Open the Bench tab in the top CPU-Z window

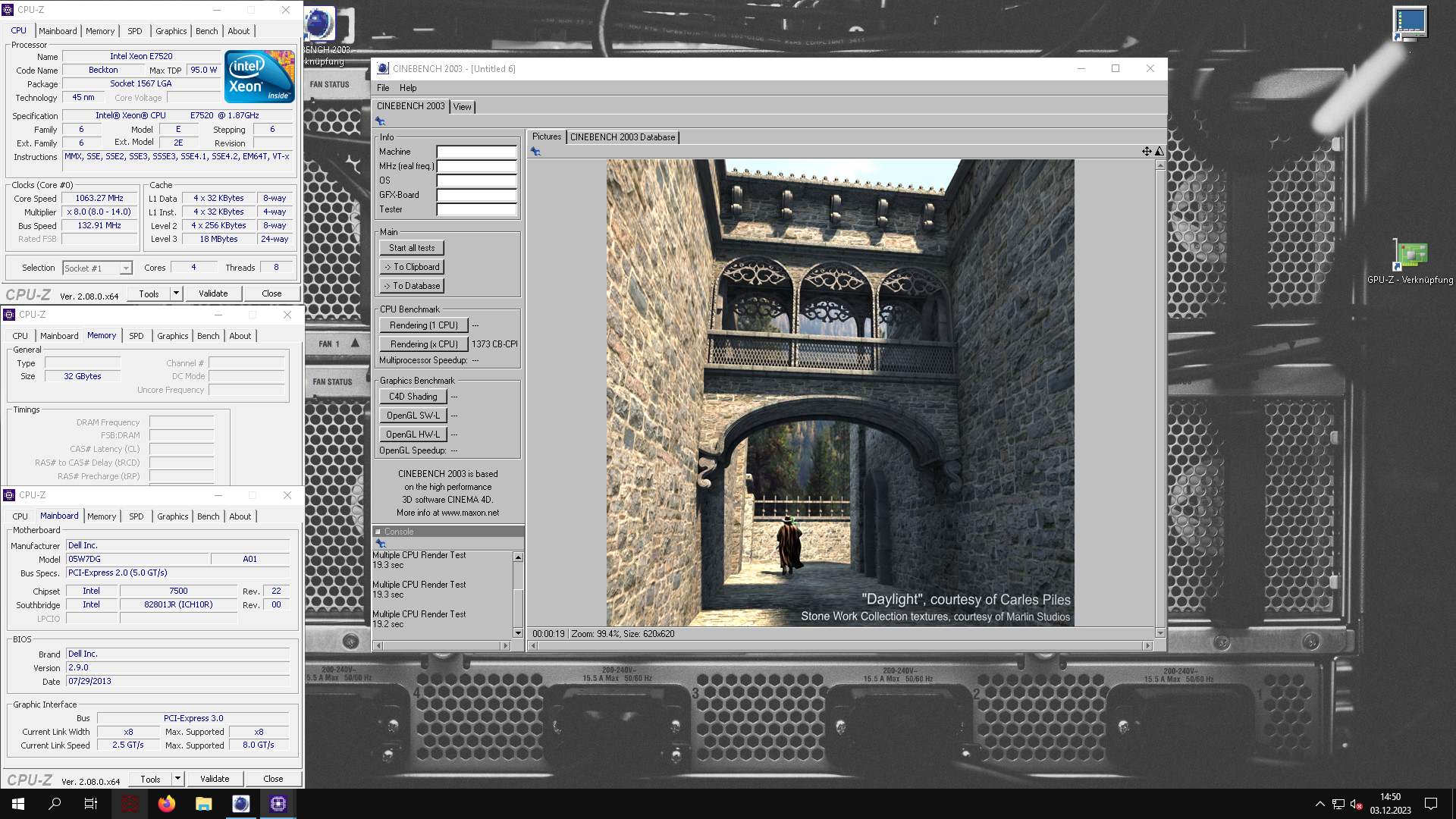click(x=206, y=31)
